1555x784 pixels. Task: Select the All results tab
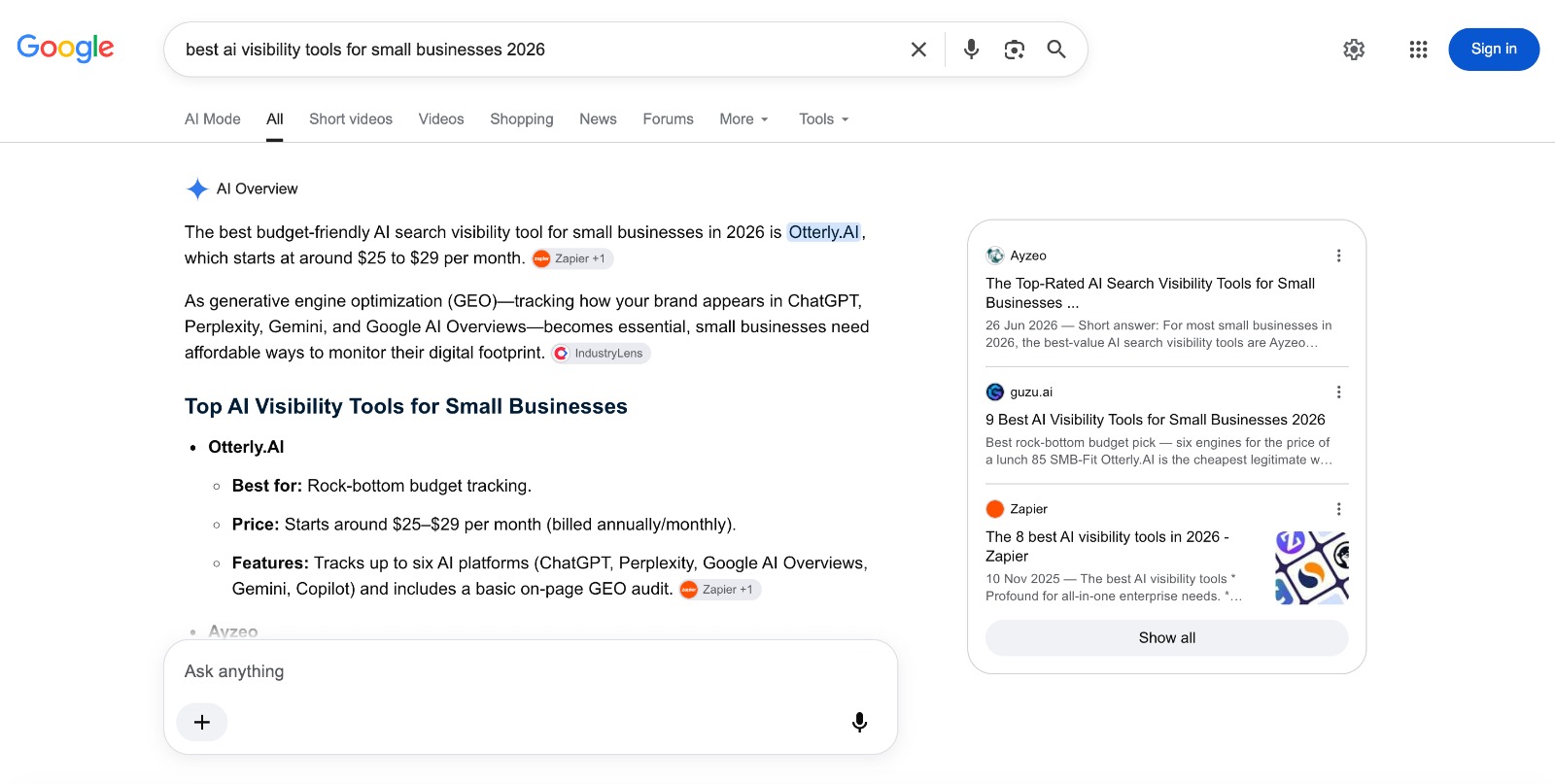click(x=275, y=119)
